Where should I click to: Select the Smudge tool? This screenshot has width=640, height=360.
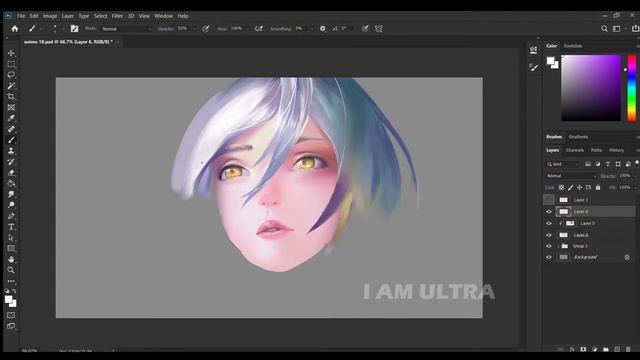[11, 194]
